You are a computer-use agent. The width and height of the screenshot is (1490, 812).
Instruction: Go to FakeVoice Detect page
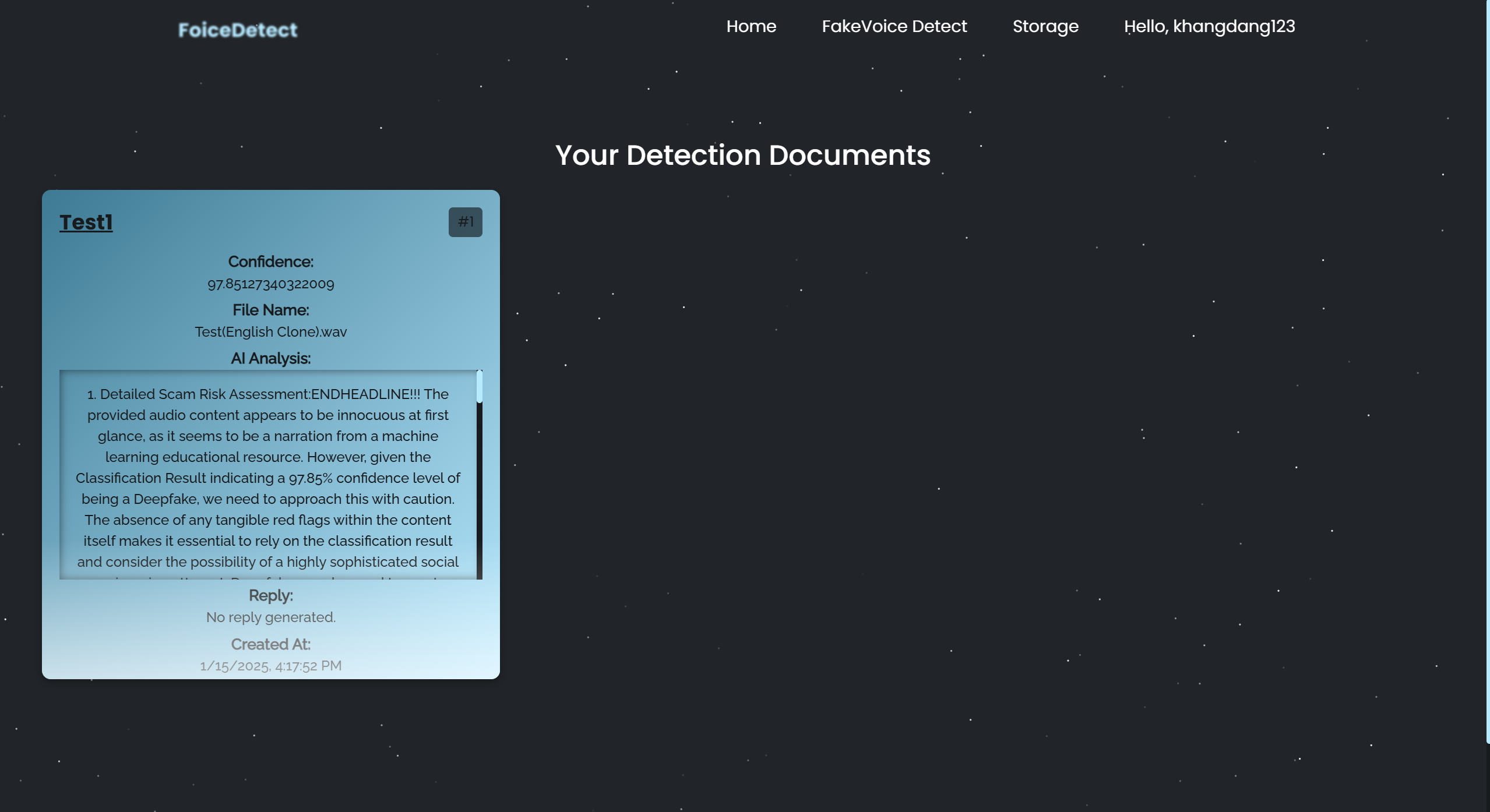click(x=894, y=26)
